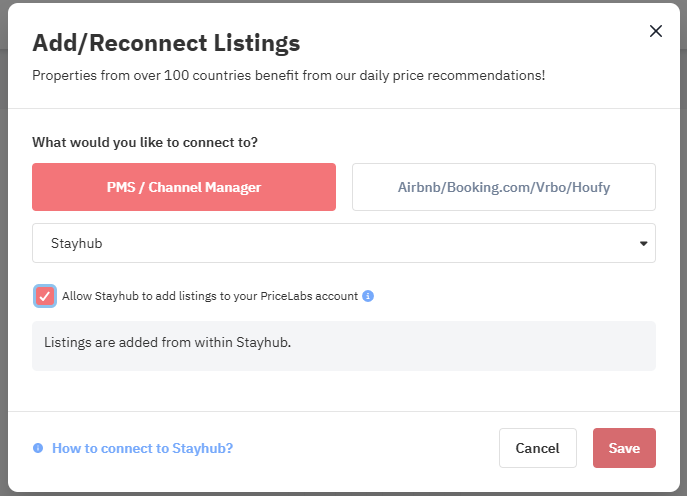
Task: Click the Cancel button
Action: click(x=538, y=448)
